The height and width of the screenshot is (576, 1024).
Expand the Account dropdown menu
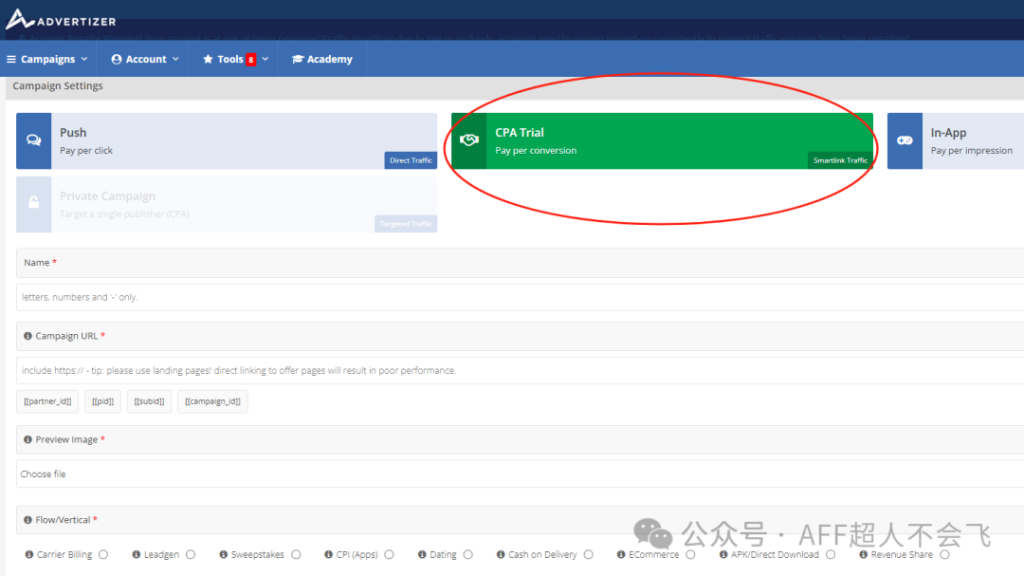145,59
